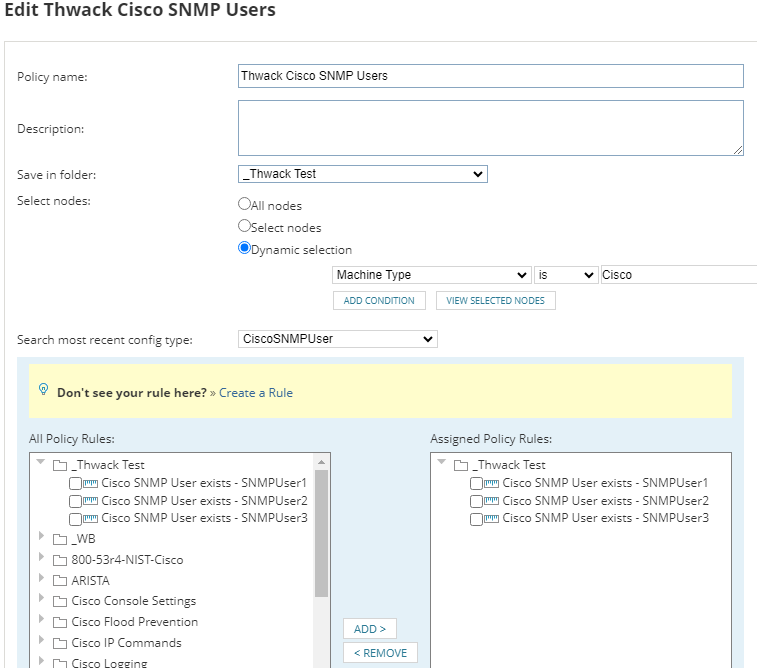Expand the Cisco Console Settings folder
757x668 pixels.
tap(41, 598)
